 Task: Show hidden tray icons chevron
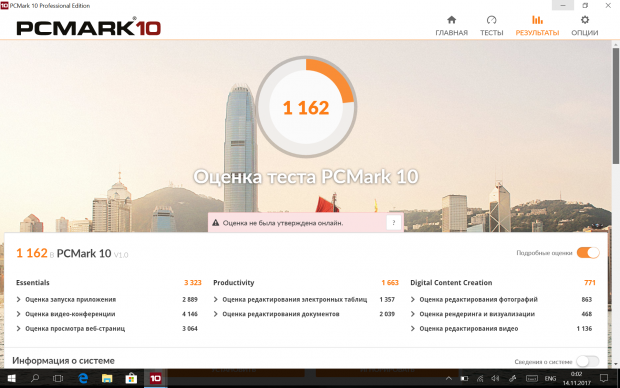(x=448, y=379)
